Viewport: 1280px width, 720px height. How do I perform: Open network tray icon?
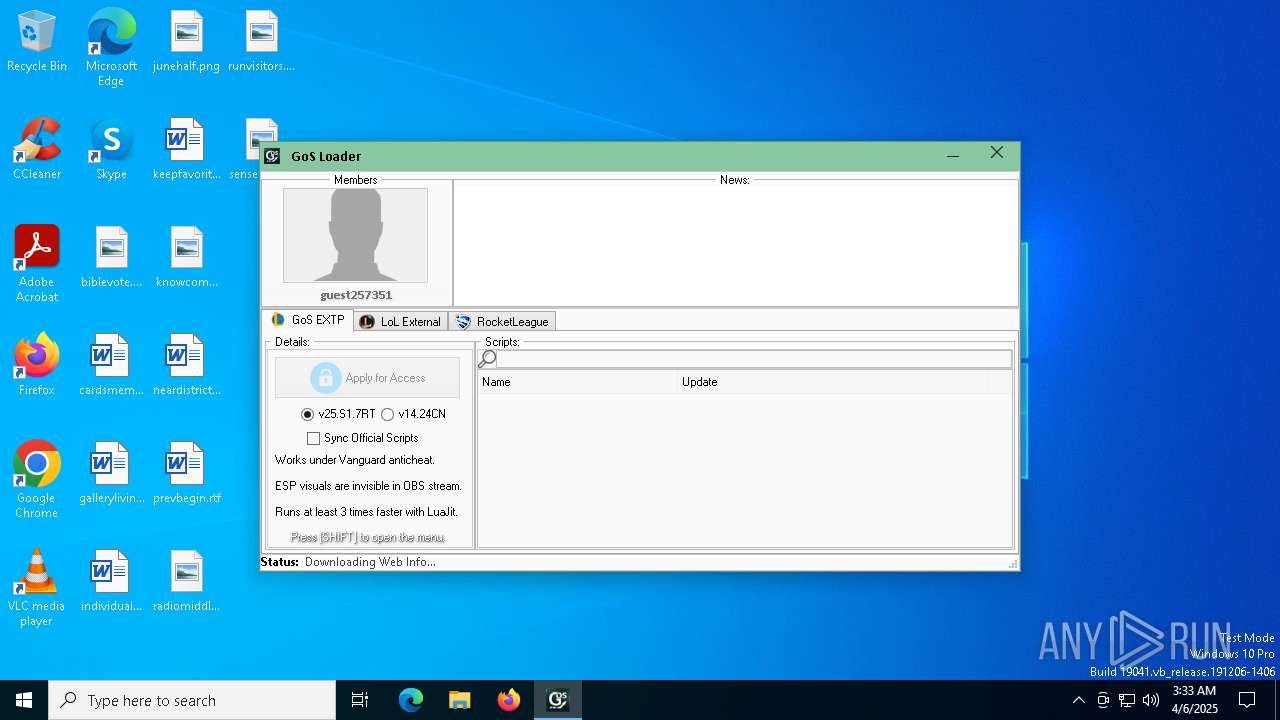coord(1127,700)
